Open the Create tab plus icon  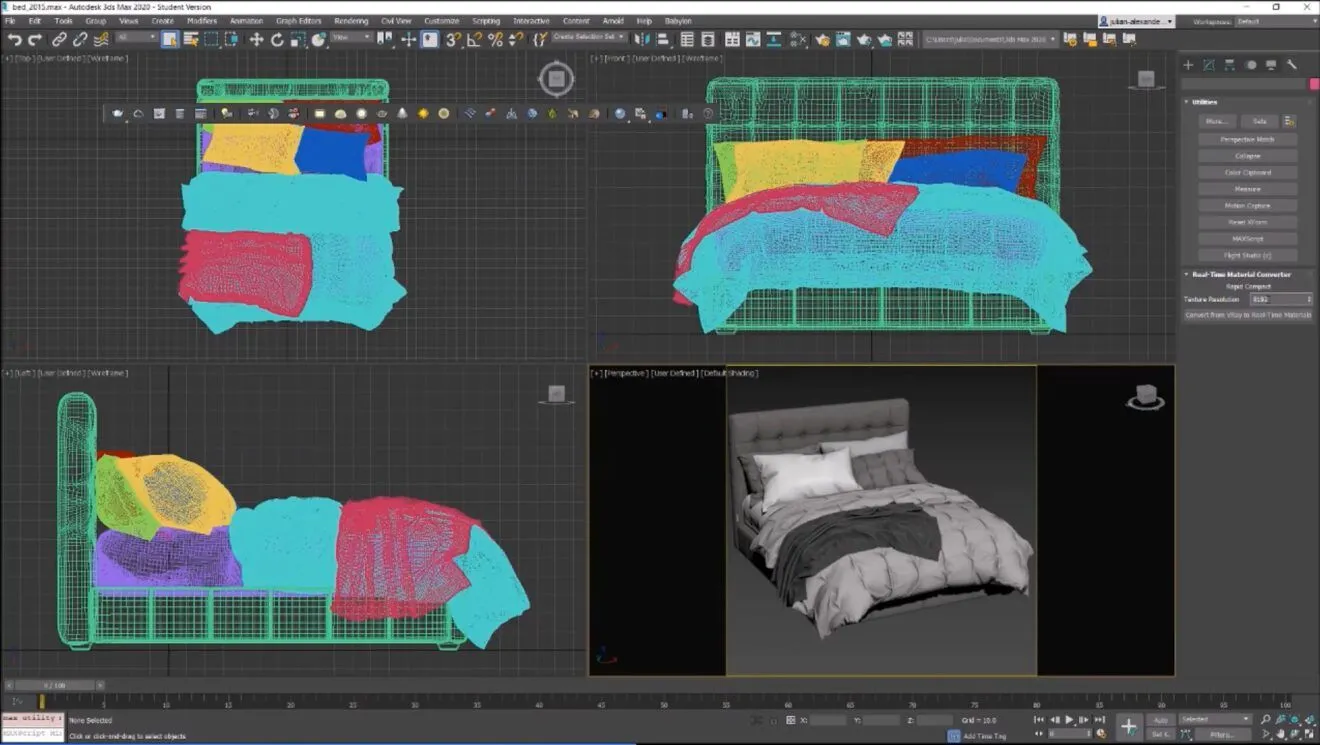pos(1188,65)
